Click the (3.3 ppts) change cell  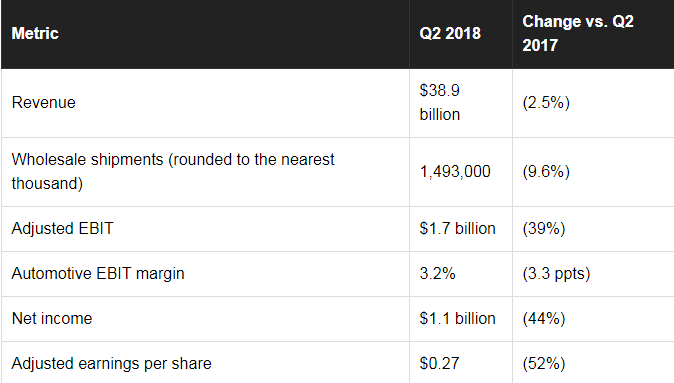tap(556, 274)
